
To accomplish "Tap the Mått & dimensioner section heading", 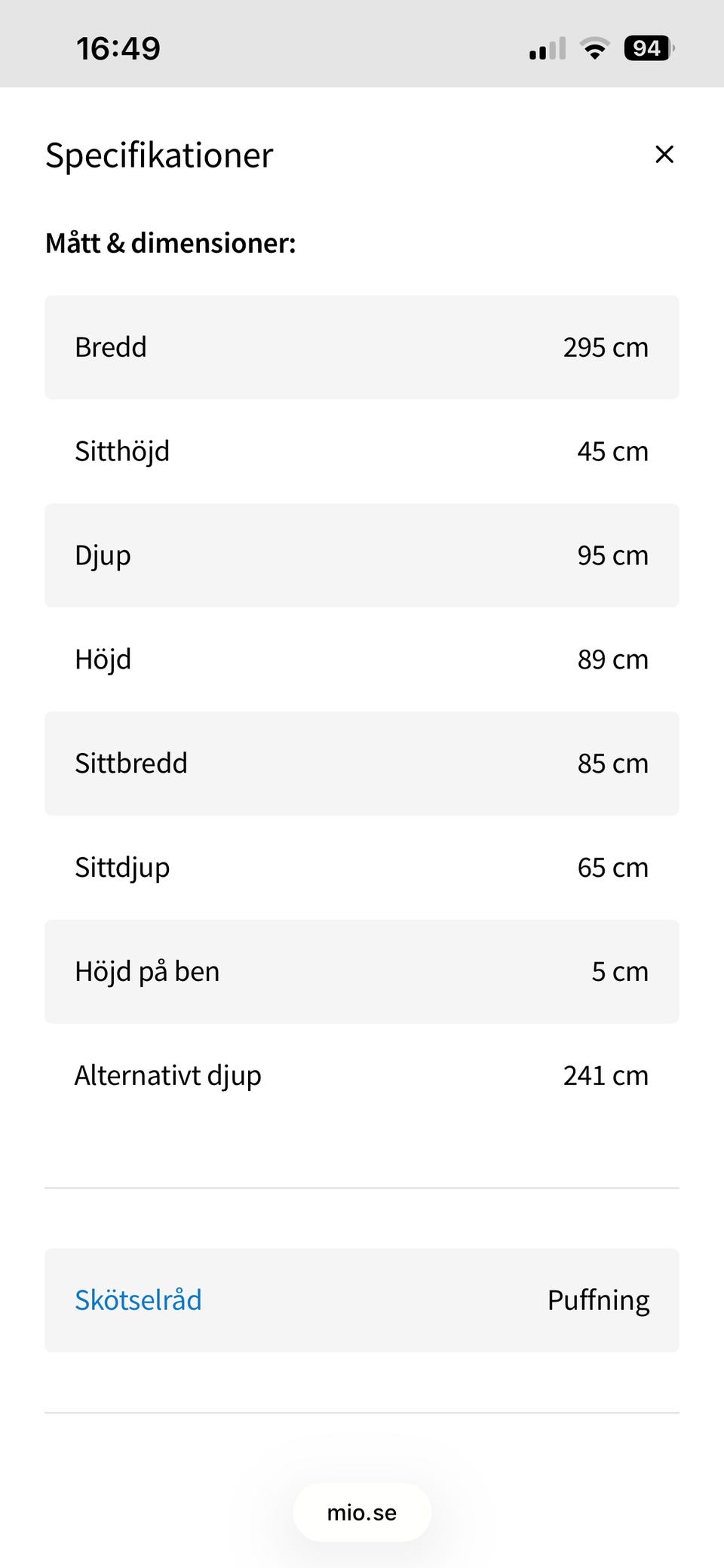I will click(170, 243).
